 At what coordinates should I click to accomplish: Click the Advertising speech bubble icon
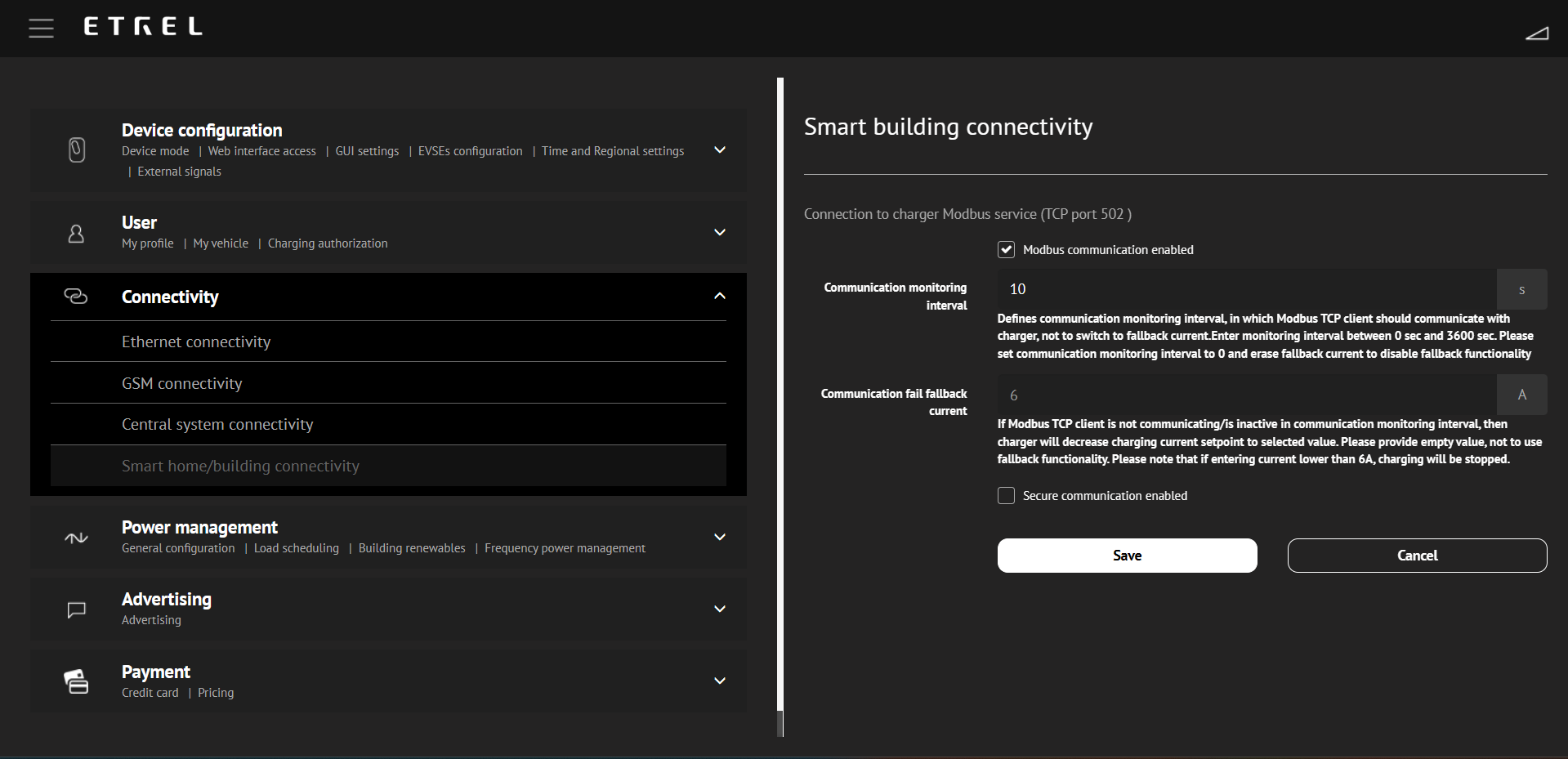pyautogui.click(x=76, y=609)
